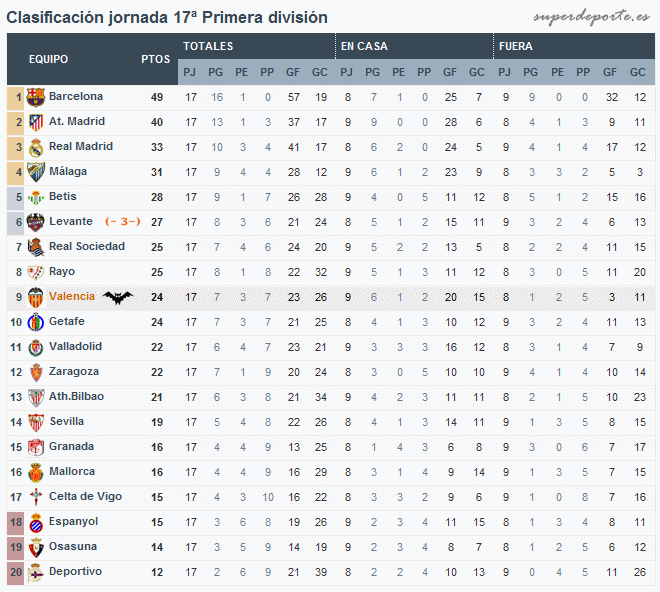The image size is (660, 592).
Task: Click the Betis club crest
Action: coord(36,197)
